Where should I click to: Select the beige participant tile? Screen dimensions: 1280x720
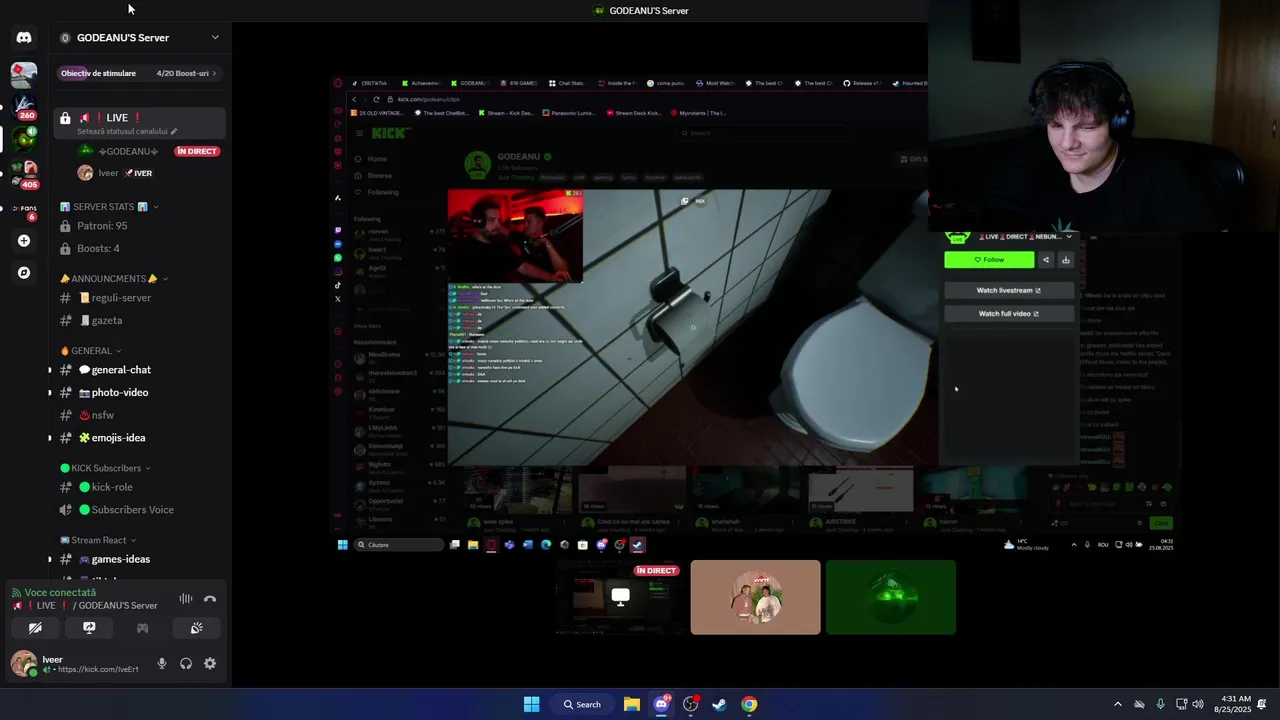click(755, 597)
